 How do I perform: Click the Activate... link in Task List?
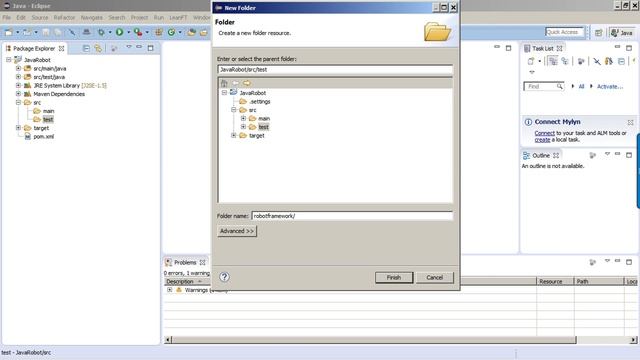point(610,87)
